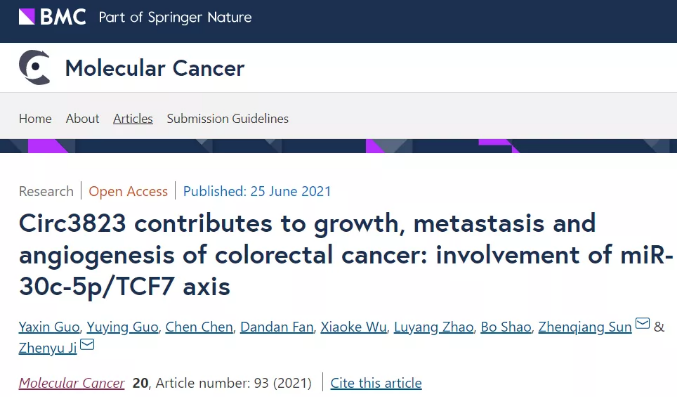This screenshot has height=397, width=678.
Task: Click Part of Springer Nature text
Action: 175,17
